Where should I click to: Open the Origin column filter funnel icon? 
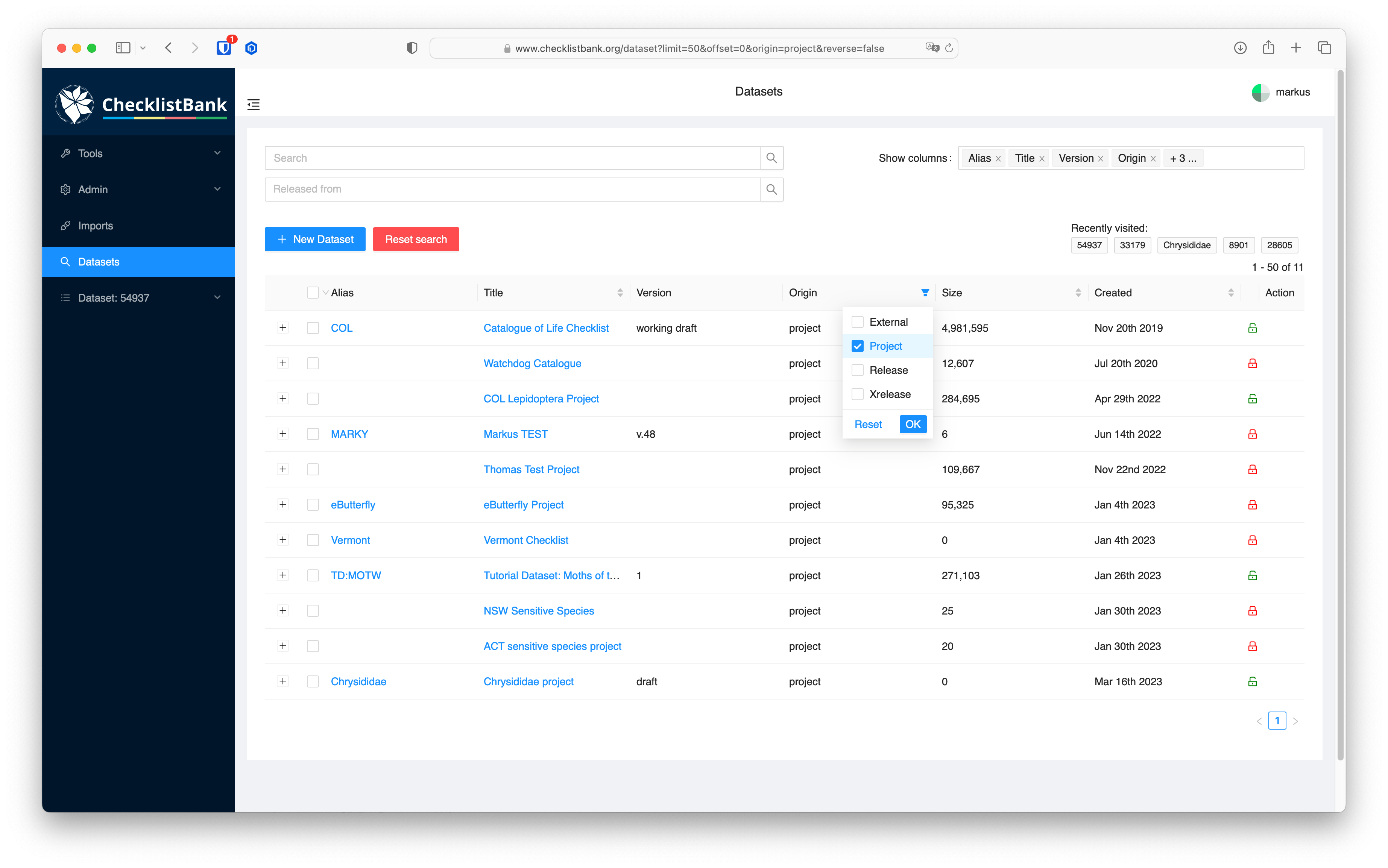(x=925, y=292)
